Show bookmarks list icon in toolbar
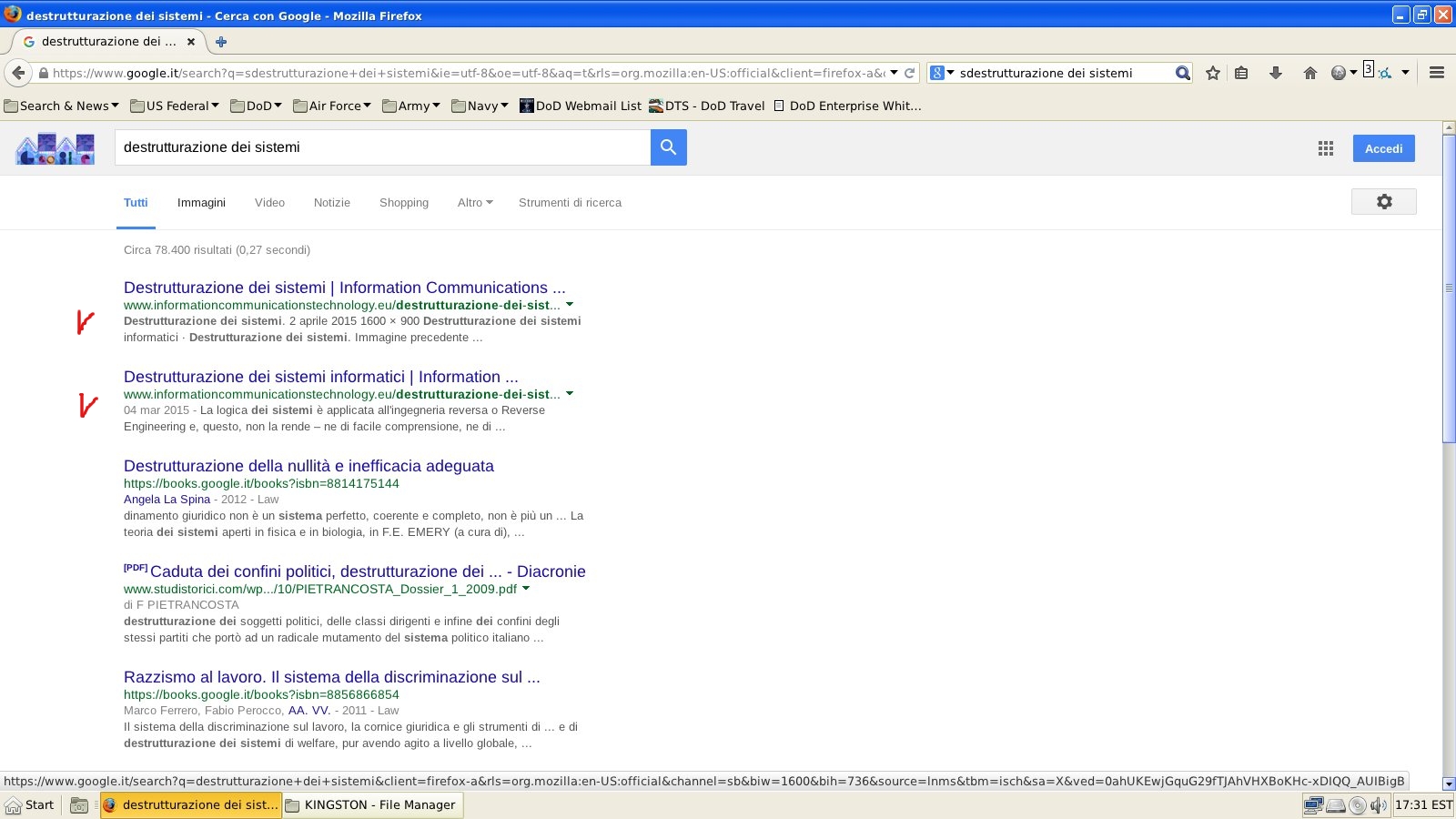 click(1241, 73)
